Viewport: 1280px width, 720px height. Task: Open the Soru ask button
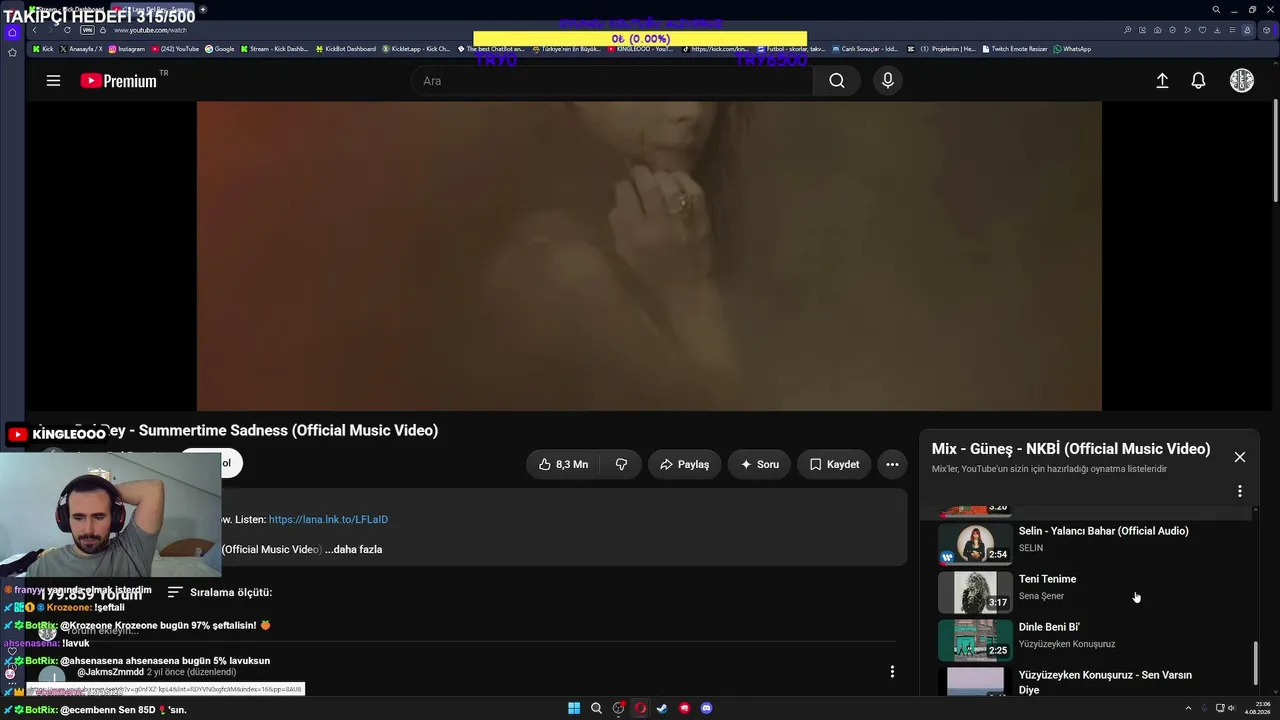click(x=759, y=464)
